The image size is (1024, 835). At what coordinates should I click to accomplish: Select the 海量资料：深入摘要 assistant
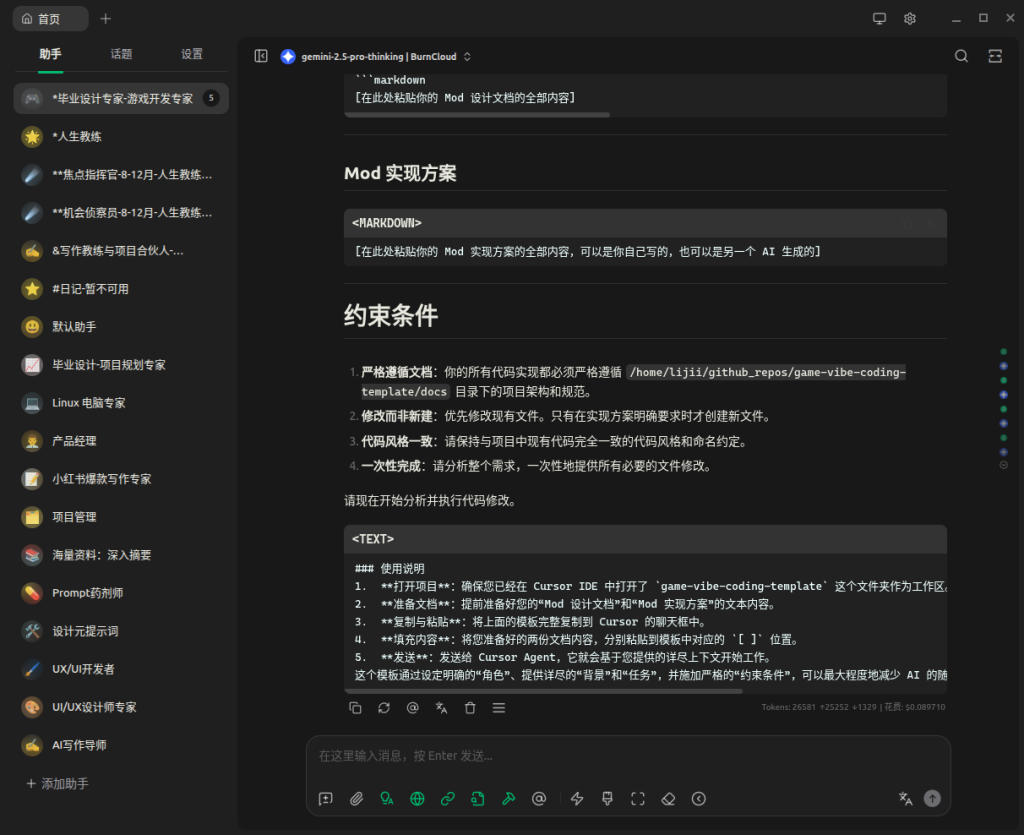click(x=121, y=555)
